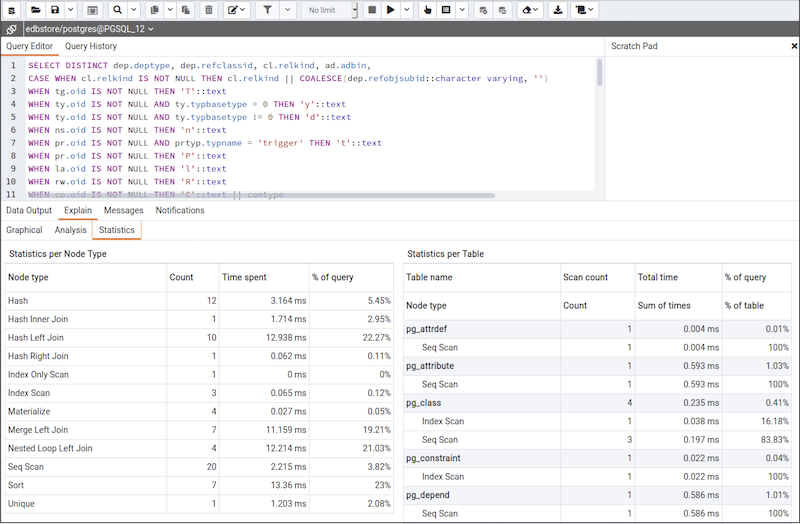Switch to the Query Editor tab
The image size is (800, 524).
coord(30,46)
